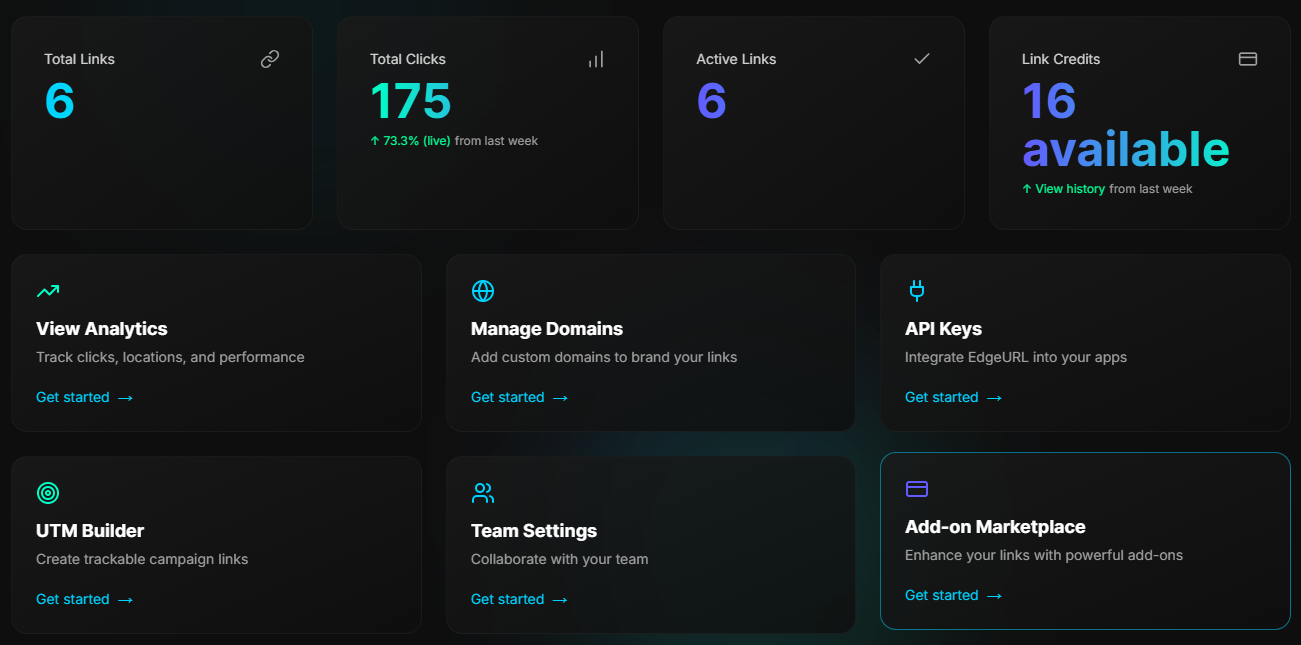Click the target icon above UTM Builder
Viewport: 1301px width, 645px height.
(48, 492)
